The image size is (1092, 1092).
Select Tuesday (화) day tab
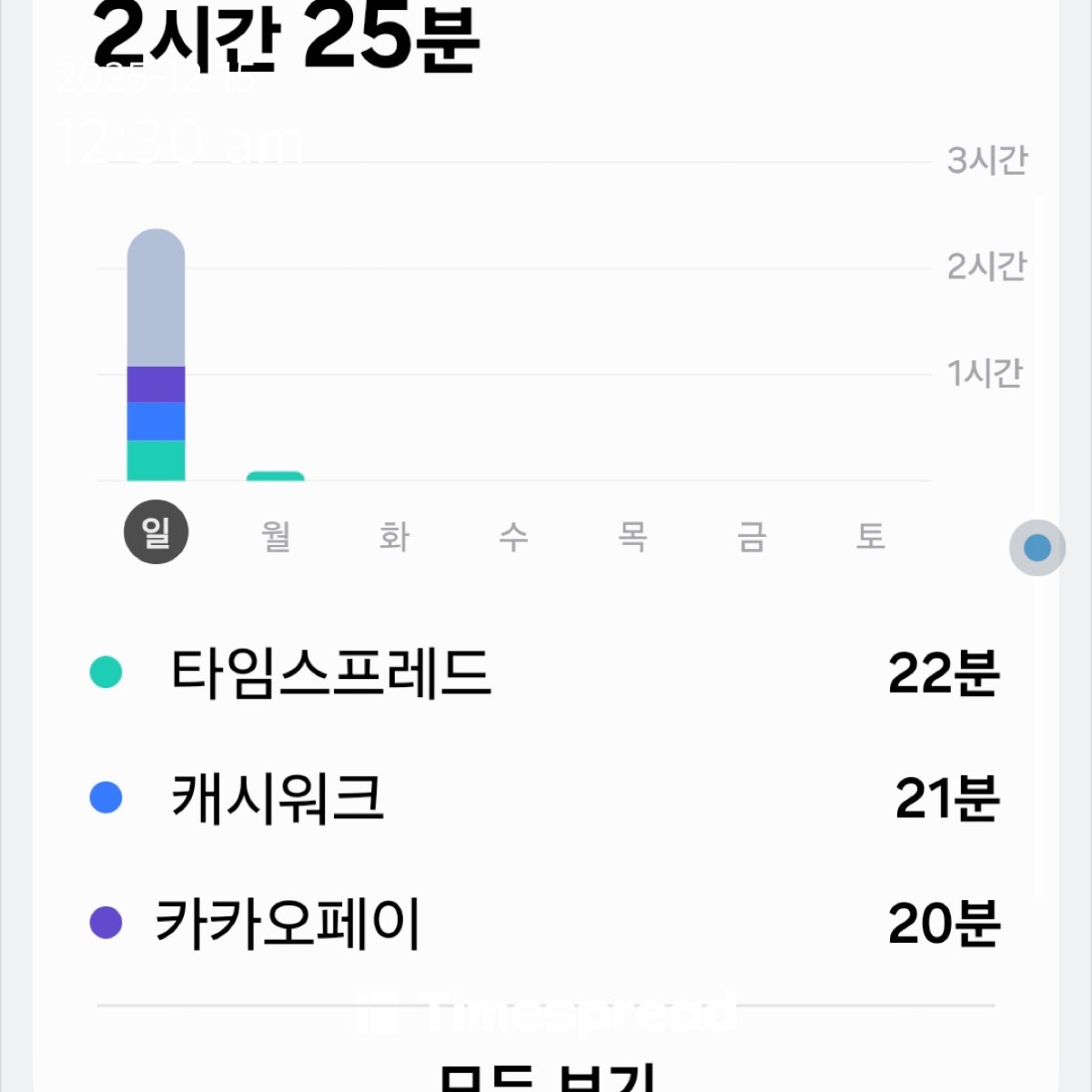394,535
